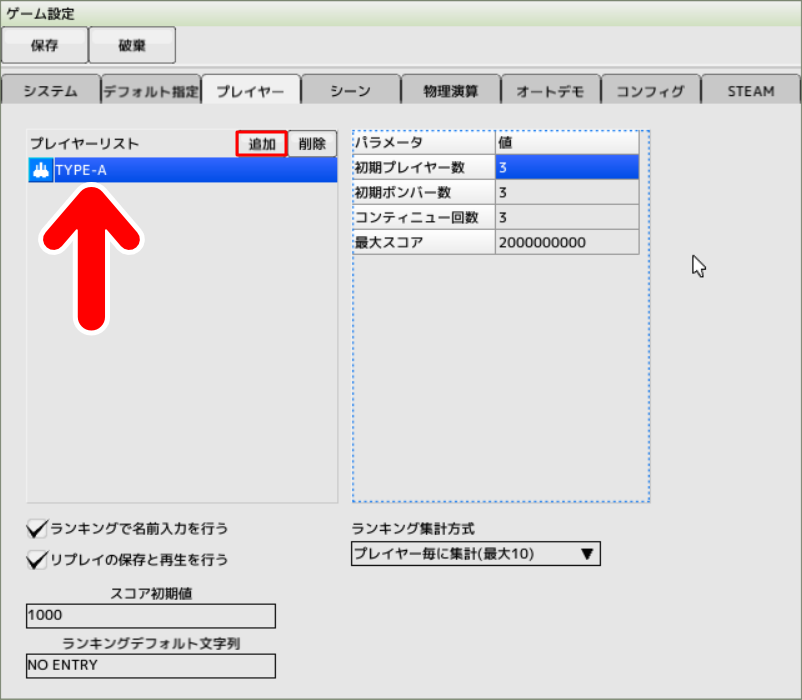Switch to the オートデモ tab
This screenshot has width=802, height=700.
[x=550, y=90]
